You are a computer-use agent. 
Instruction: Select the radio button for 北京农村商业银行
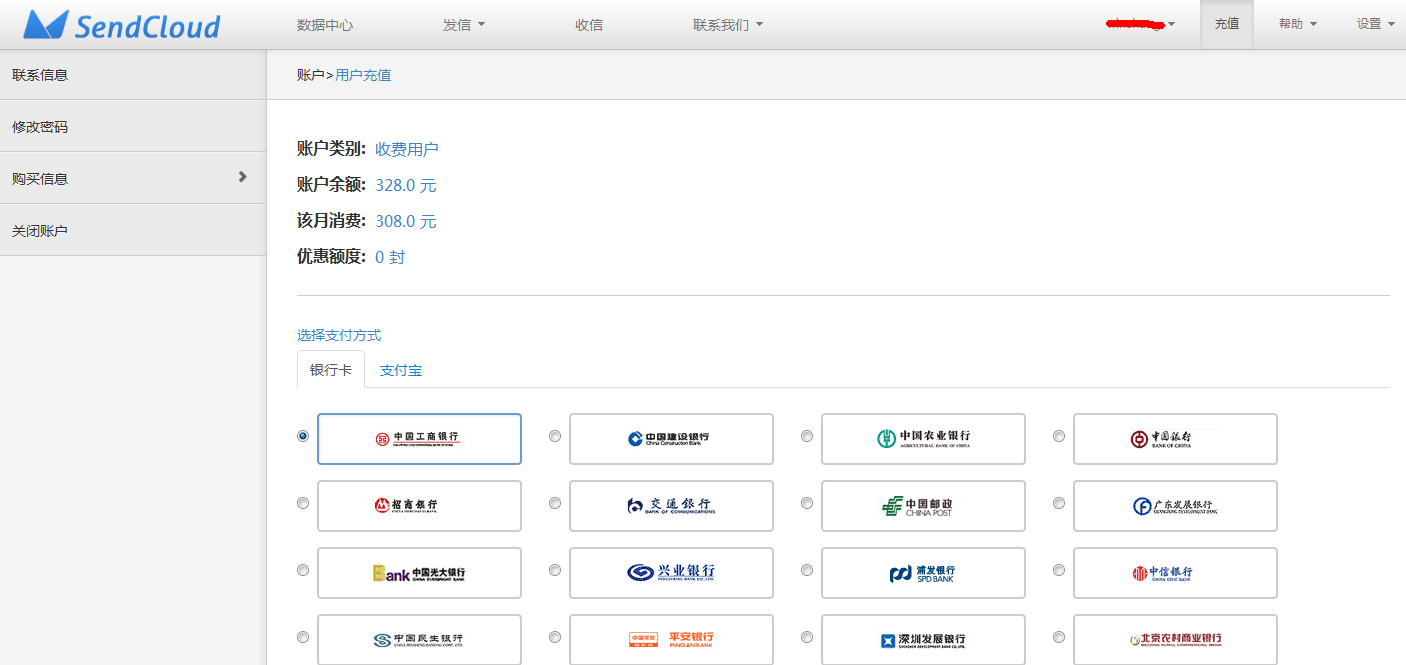1059,637
